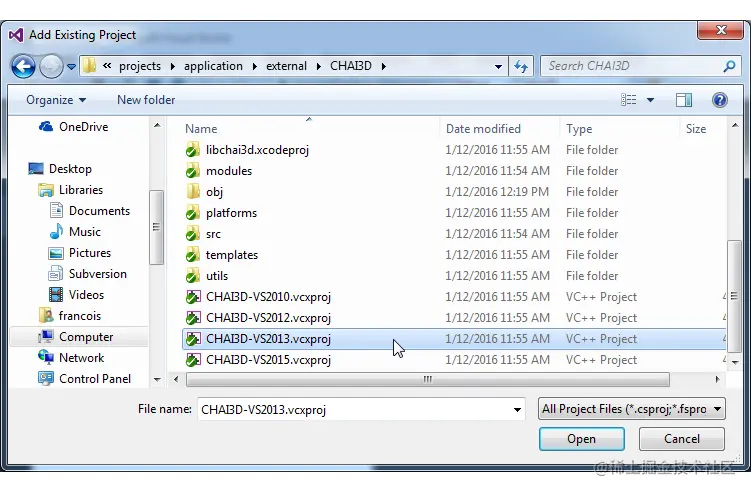Select the platforms folder icon
The height and width of the screenshot is (492, 751).
pos(193,213)
